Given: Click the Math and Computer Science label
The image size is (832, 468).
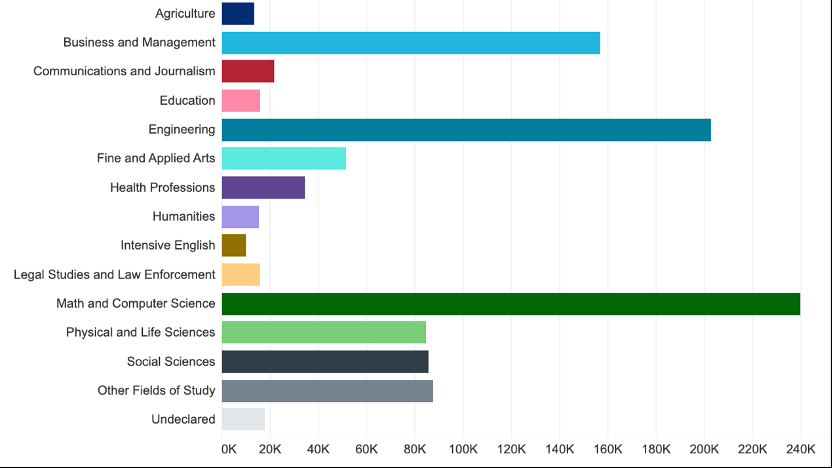Looking at the screenshot, I should pyautogui.click(x=136, y=304).
